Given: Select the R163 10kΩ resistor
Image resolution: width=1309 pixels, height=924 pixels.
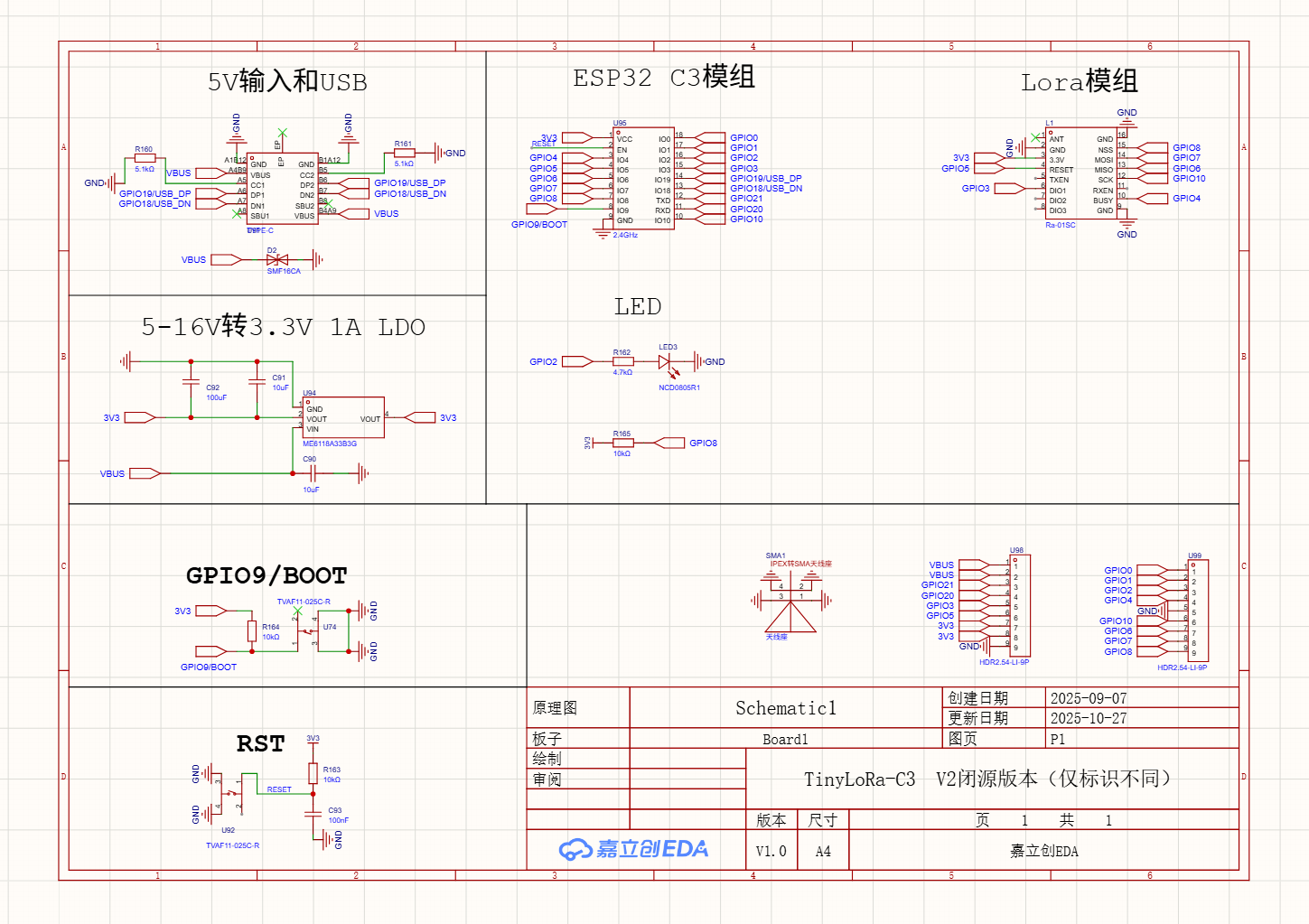Looking at the screenshot, I should (x=313, y=773).
